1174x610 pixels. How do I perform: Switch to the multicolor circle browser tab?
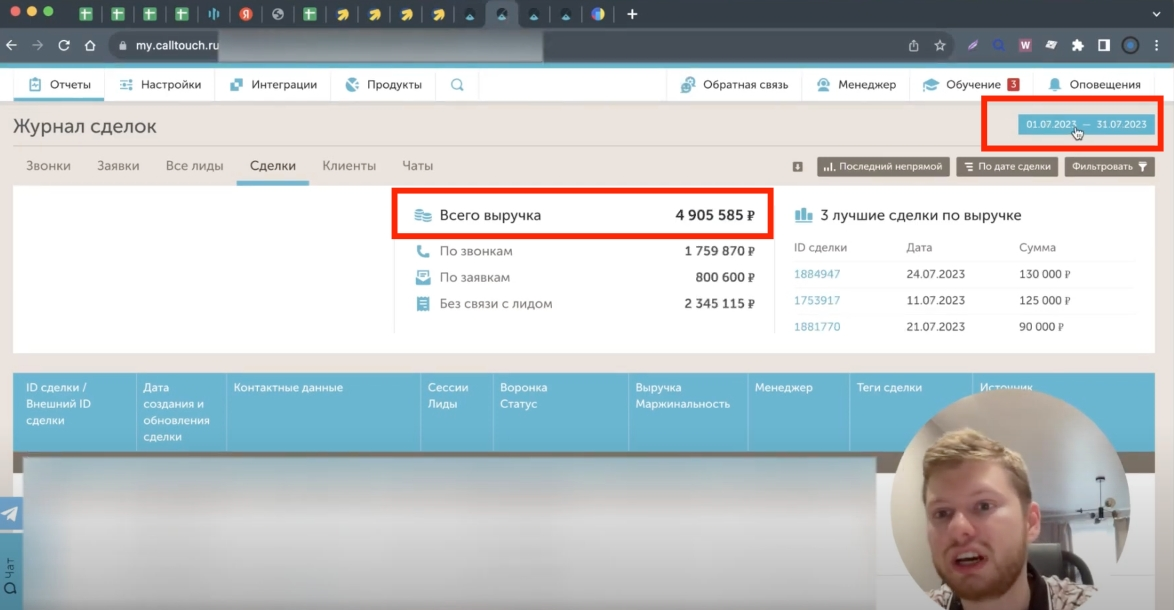[597, 14]
